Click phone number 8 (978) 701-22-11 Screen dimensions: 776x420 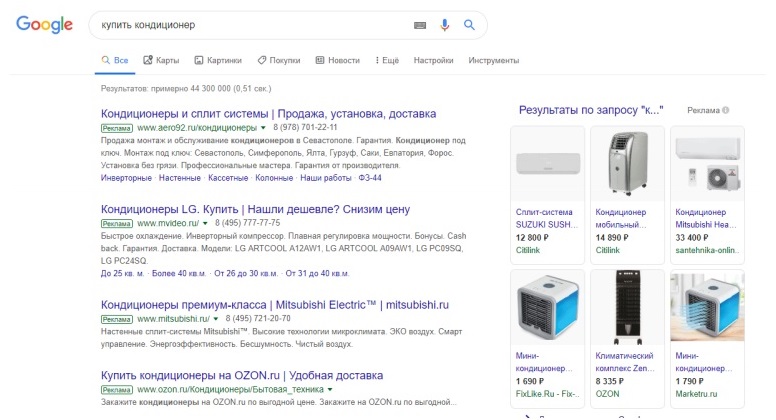point(305,128)
